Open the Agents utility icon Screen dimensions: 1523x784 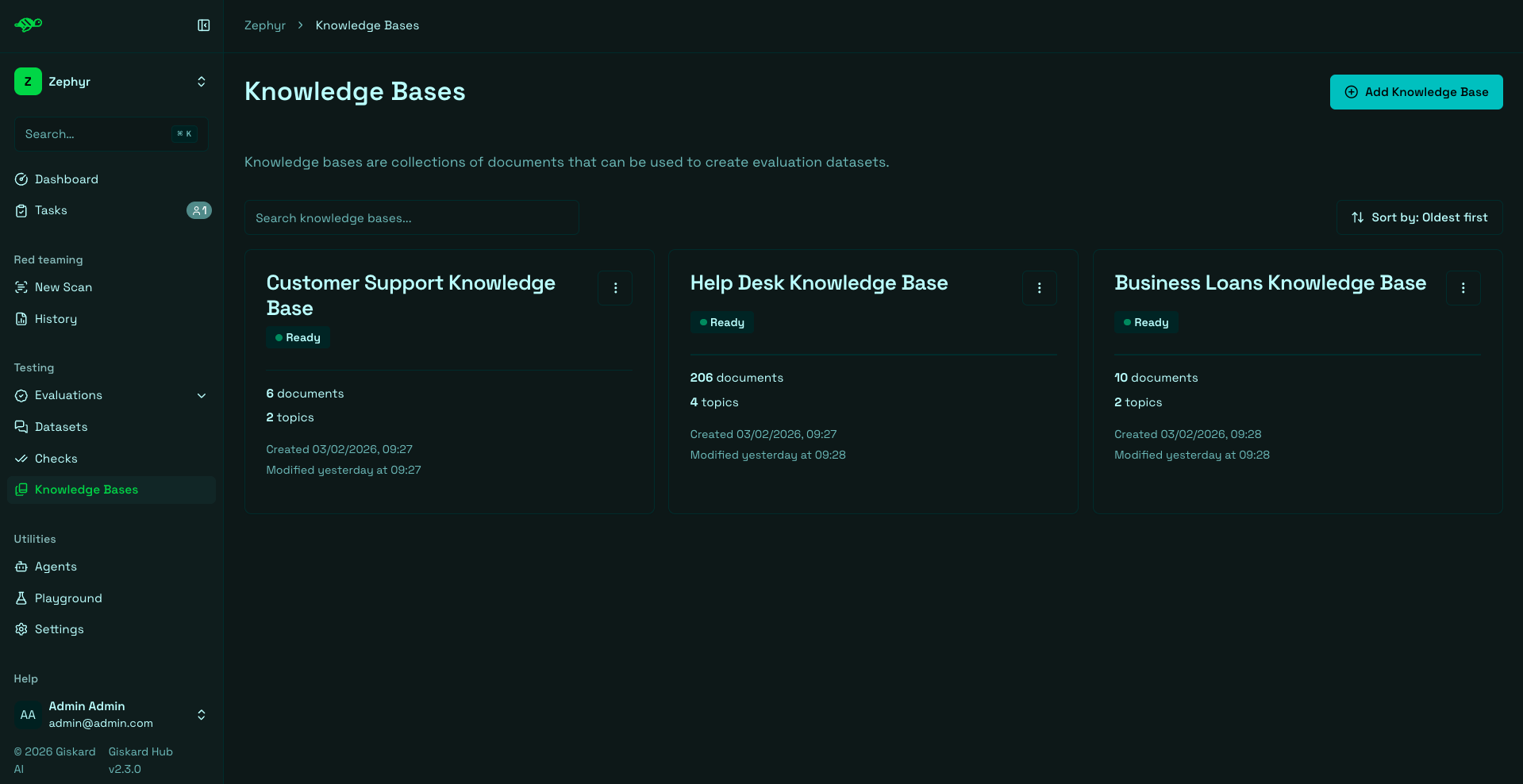(21, 567)
